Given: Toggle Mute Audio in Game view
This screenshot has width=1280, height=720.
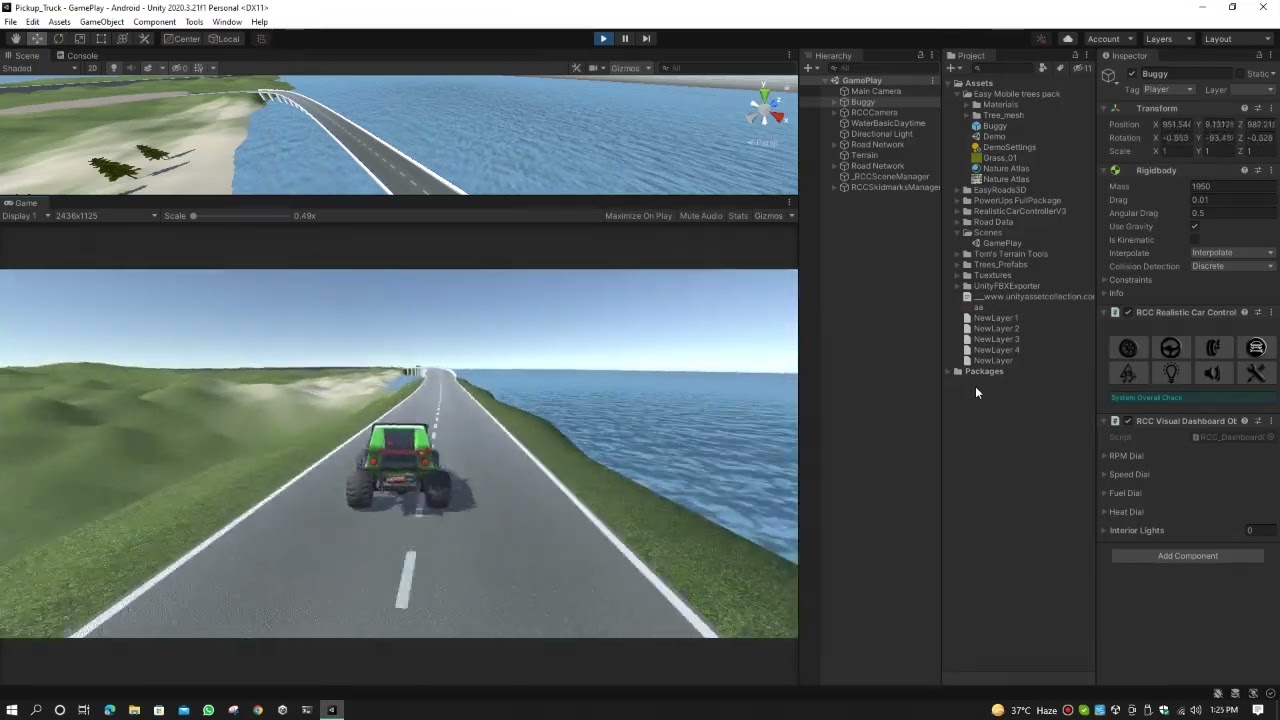Looking at the screenshot, I should click(x=701, y=216).
